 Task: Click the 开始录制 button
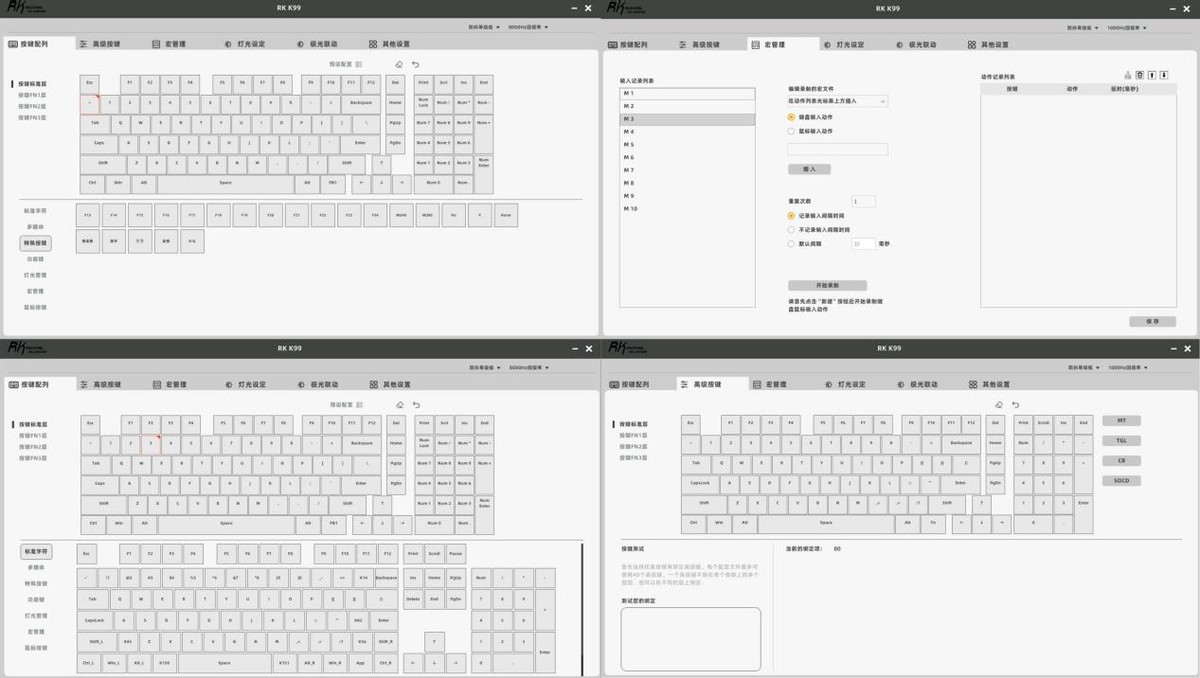pyautogui.click(x=827, y=285)
